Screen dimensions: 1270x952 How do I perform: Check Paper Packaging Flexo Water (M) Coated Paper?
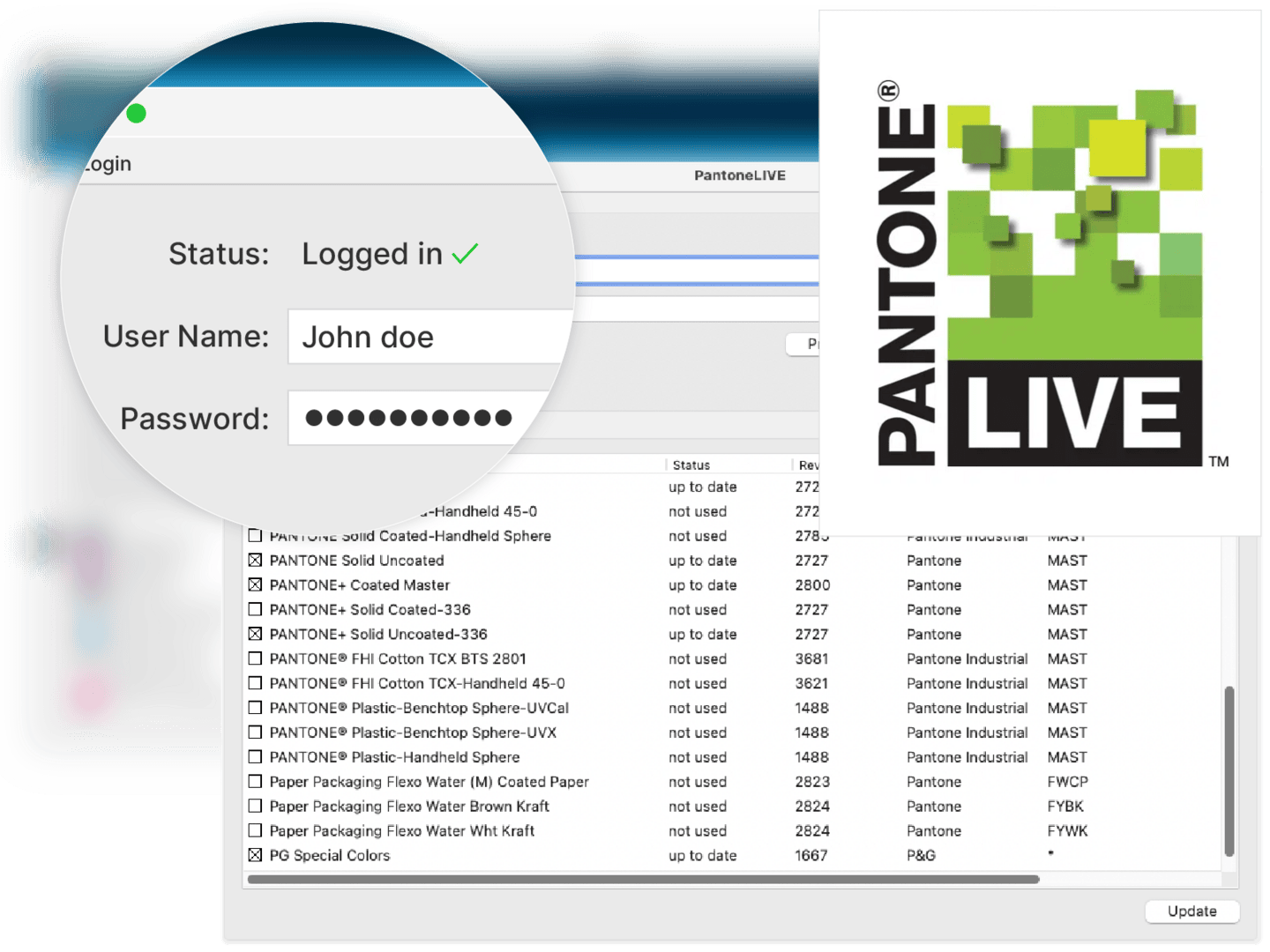(255, 782)
